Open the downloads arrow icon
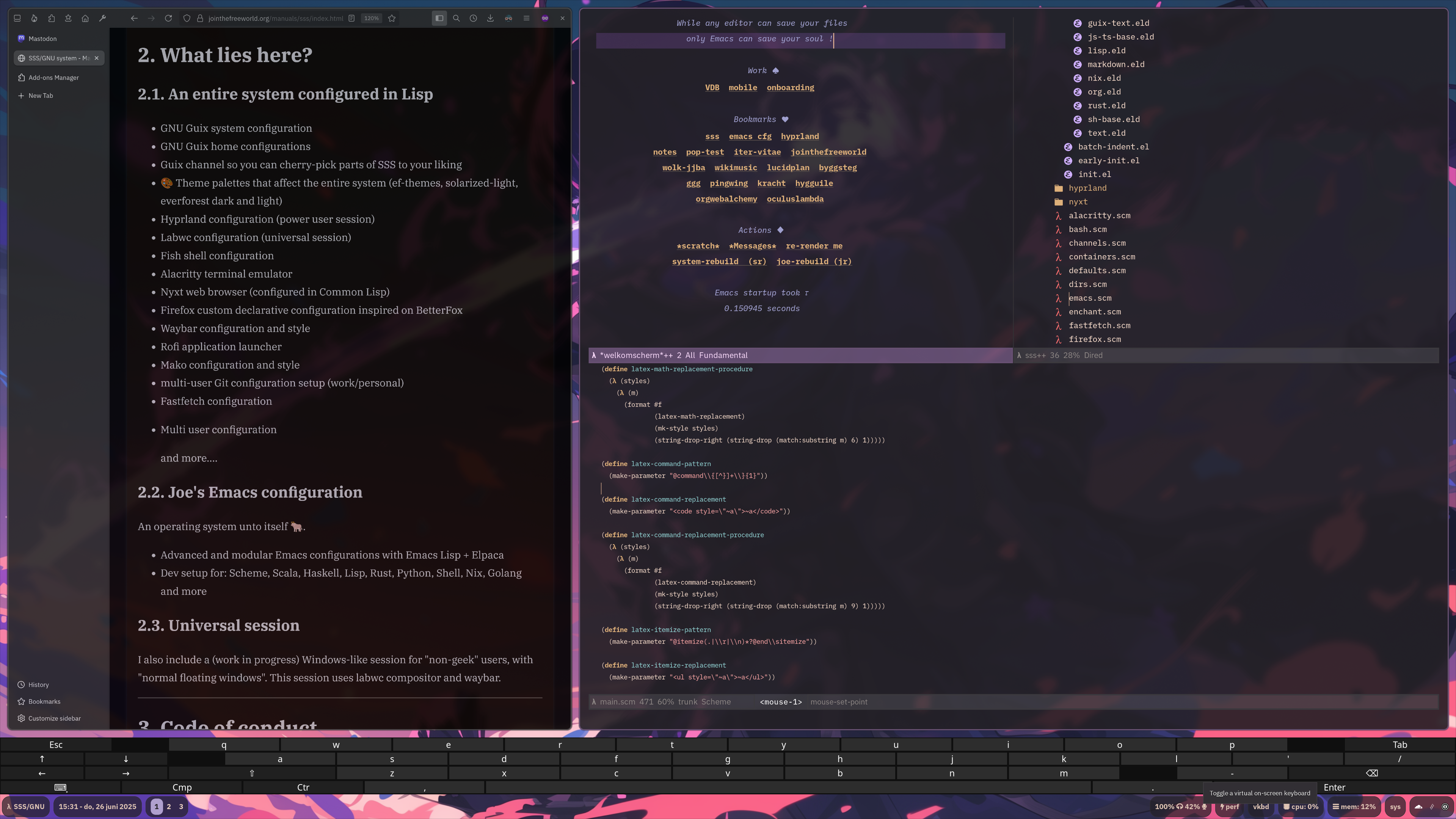 pos(490,18)
